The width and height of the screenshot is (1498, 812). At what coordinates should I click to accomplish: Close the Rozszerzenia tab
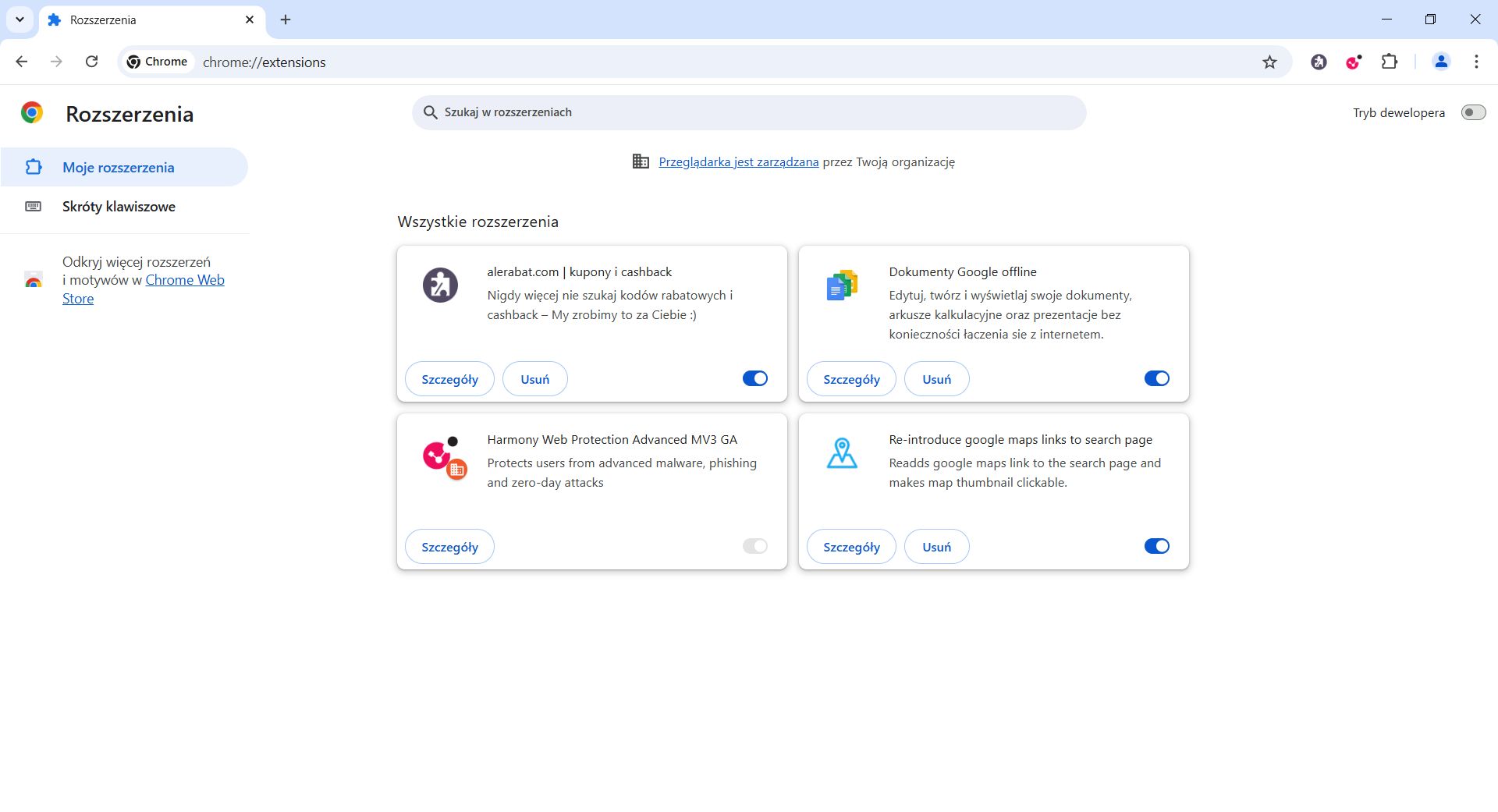(250, 20)
